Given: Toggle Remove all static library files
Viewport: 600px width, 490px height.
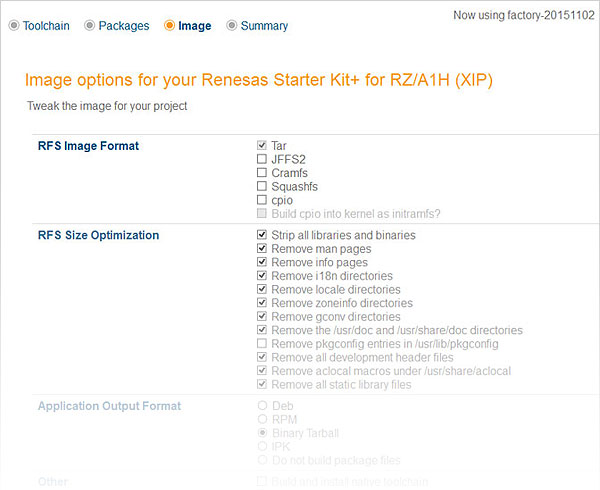Looking at the screenshot, I should tap(262, 384).
